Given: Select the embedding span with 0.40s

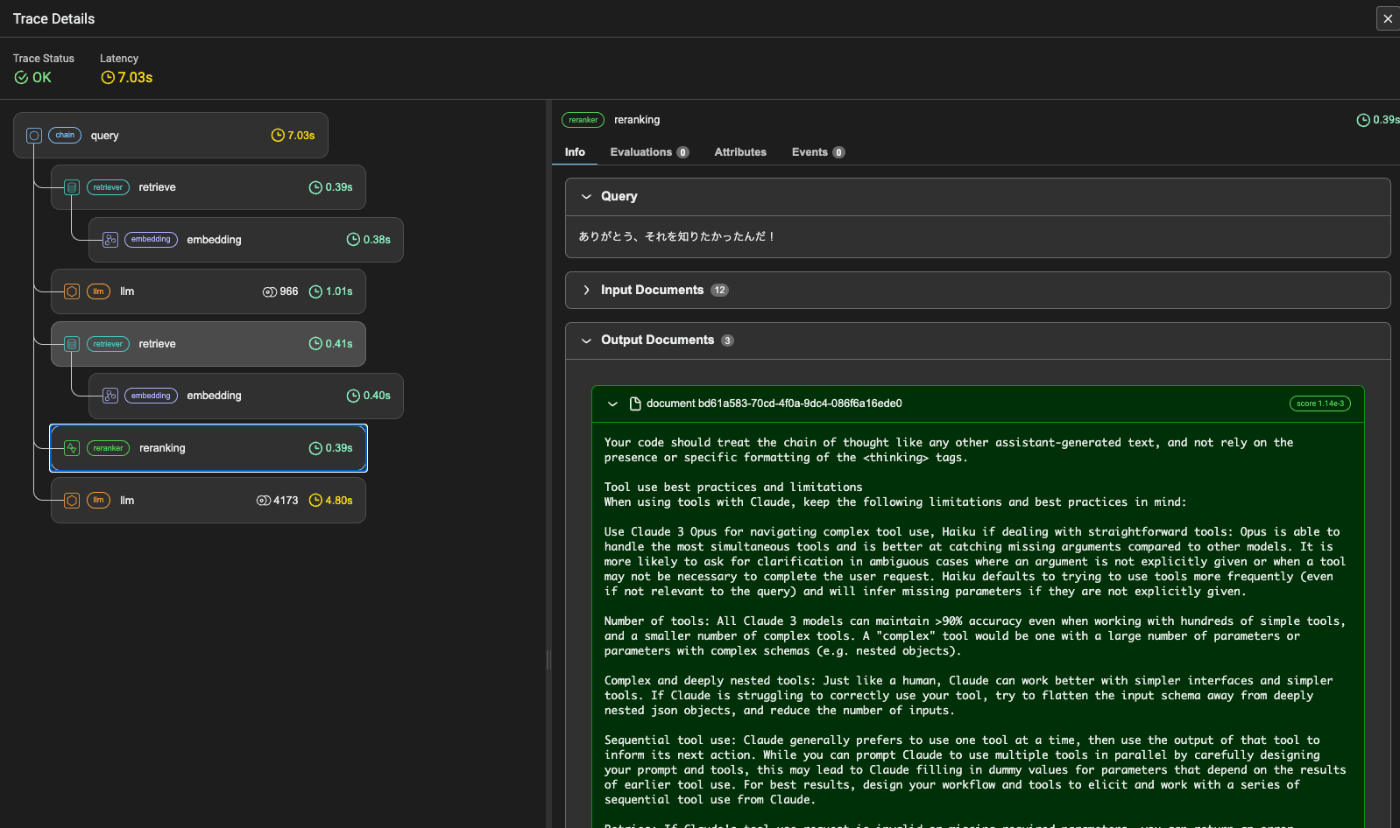Looking at the screenshot, I should 246,396.
